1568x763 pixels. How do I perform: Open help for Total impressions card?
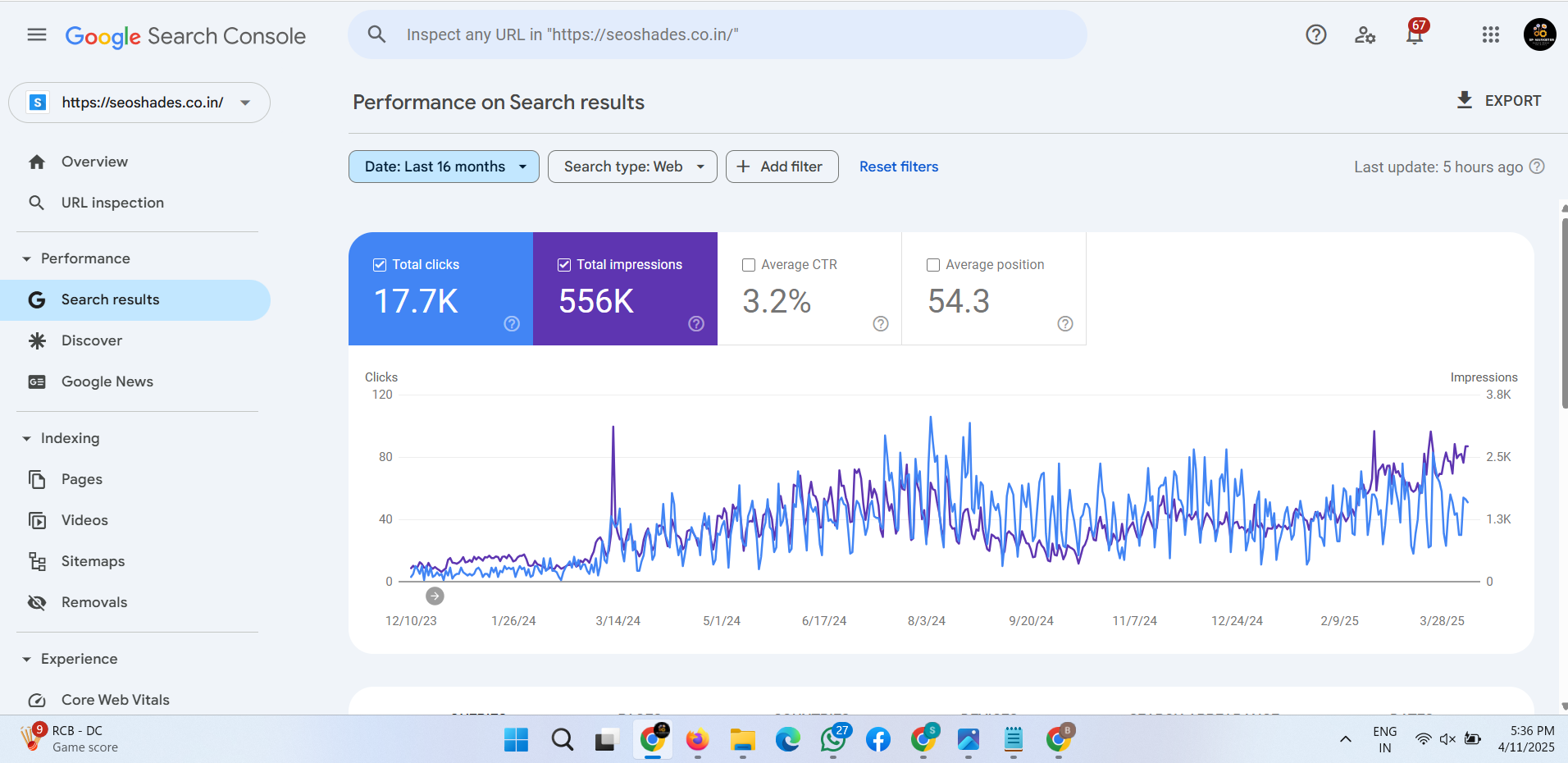pyautogui.click(x=696, y=324)
